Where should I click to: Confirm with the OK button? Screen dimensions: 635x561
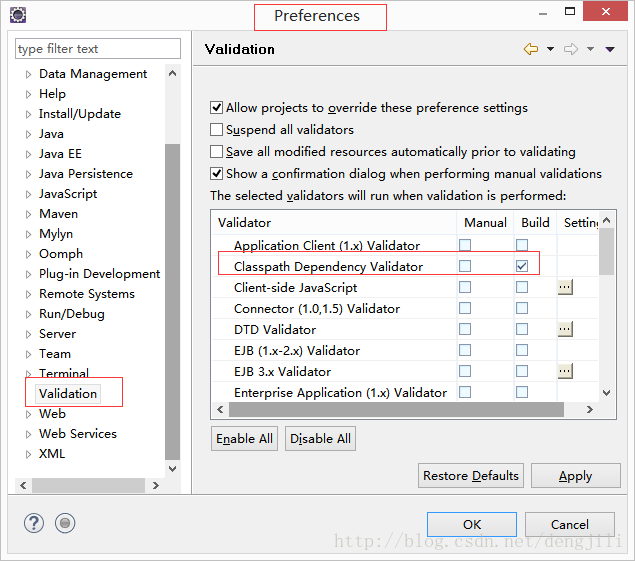coord(472,525)
